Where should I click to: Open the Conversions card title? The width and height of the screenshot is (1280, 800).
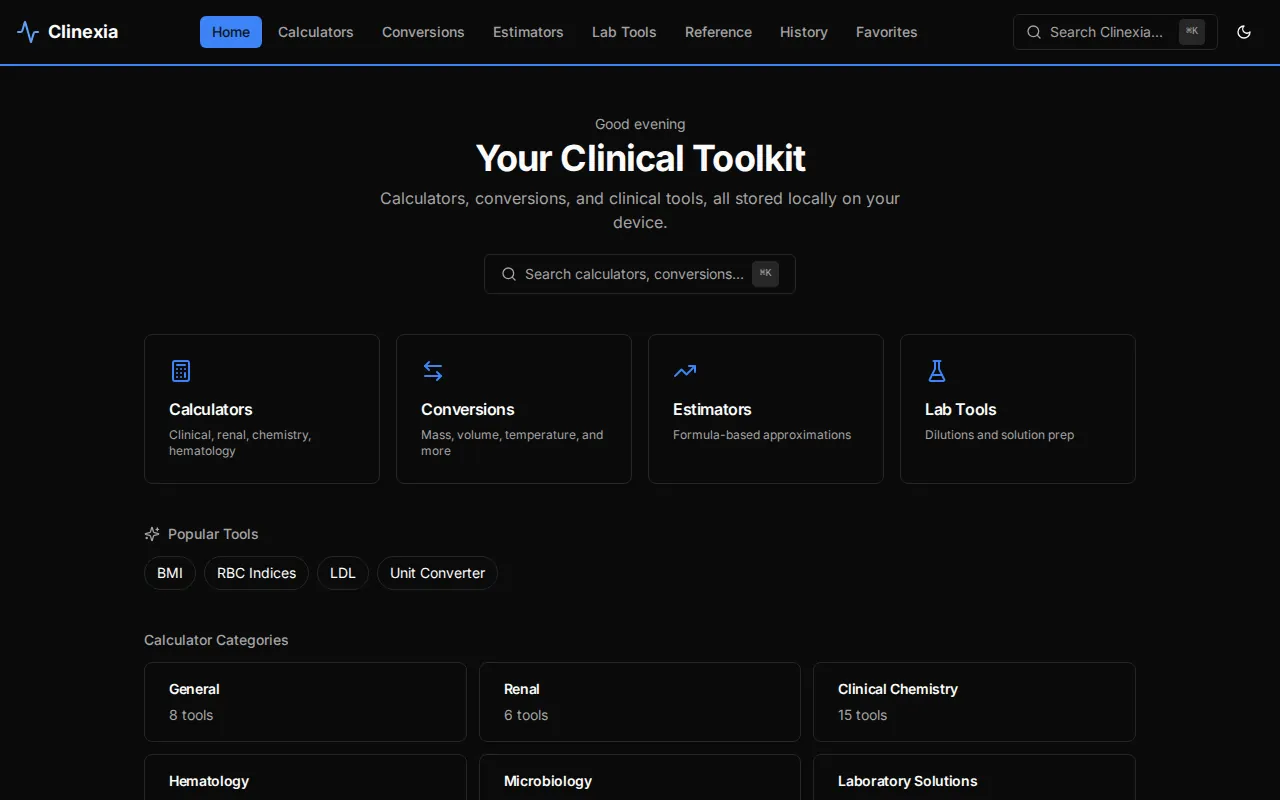468,409
